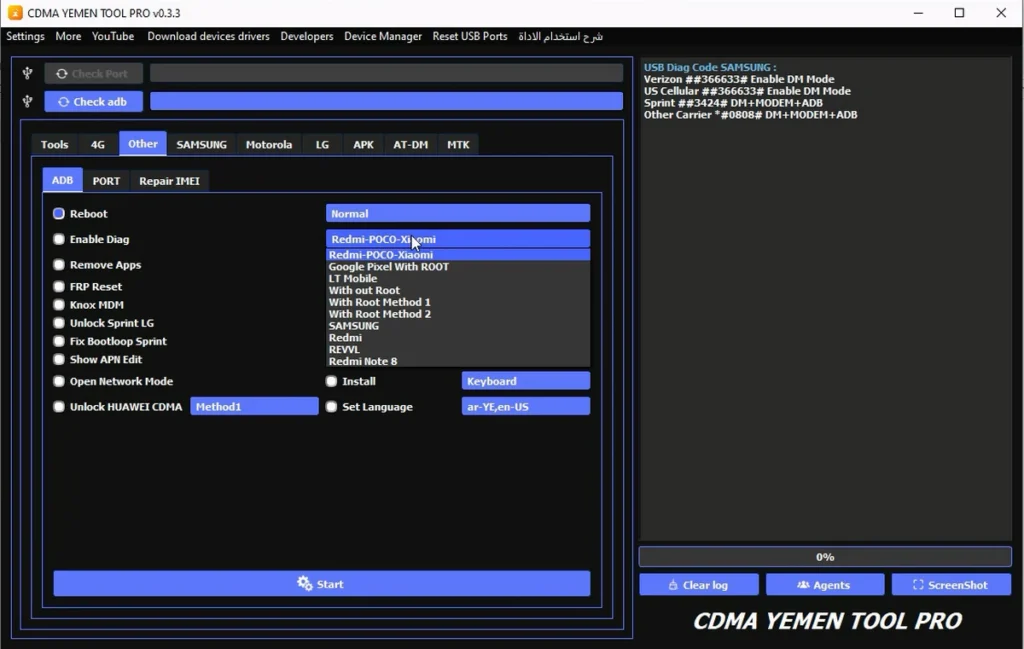The image size is (1024, 649).
Task: Click the 0% progress bar
Action: (825, 557)
